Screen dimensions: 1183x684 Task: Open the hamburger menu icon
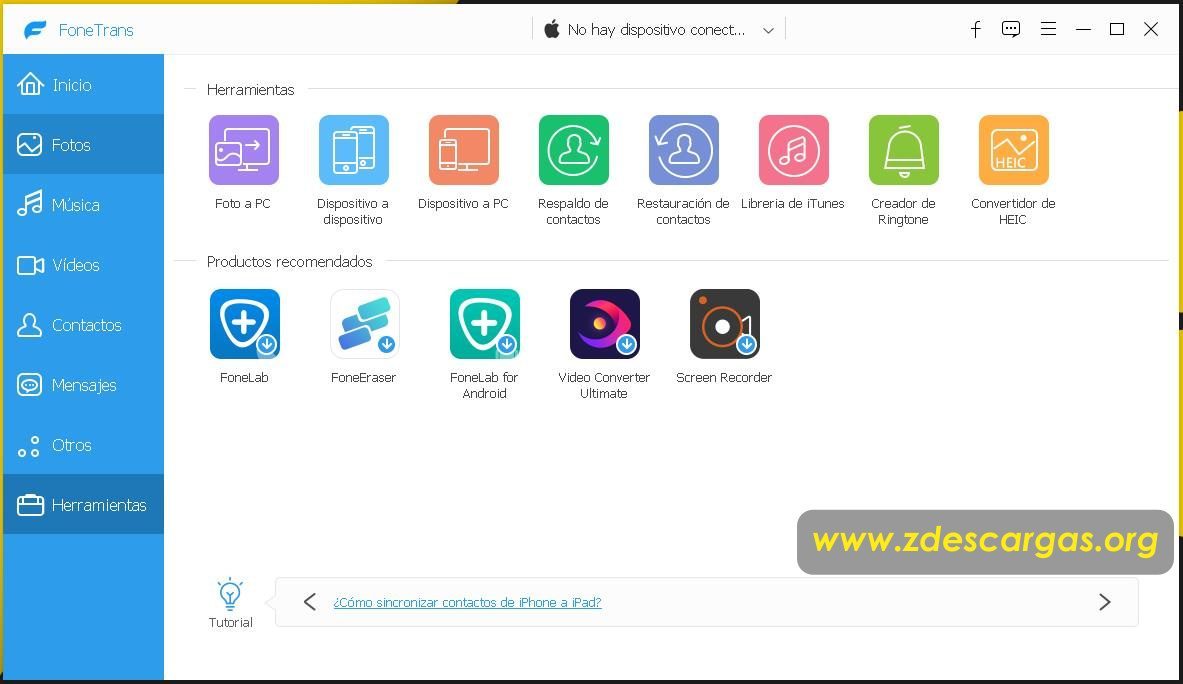(1048, 29)
